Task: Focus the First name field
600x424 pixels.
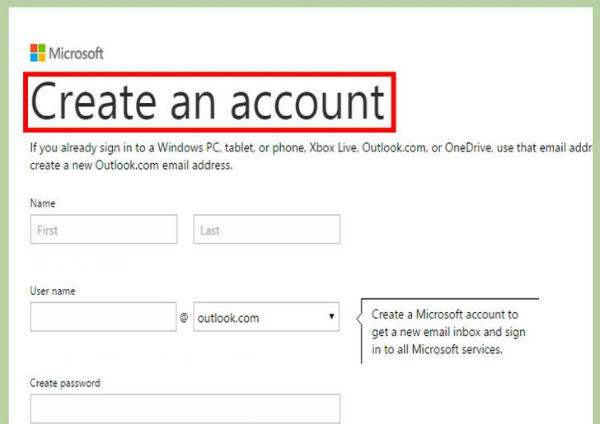Action: click(104, 229)
